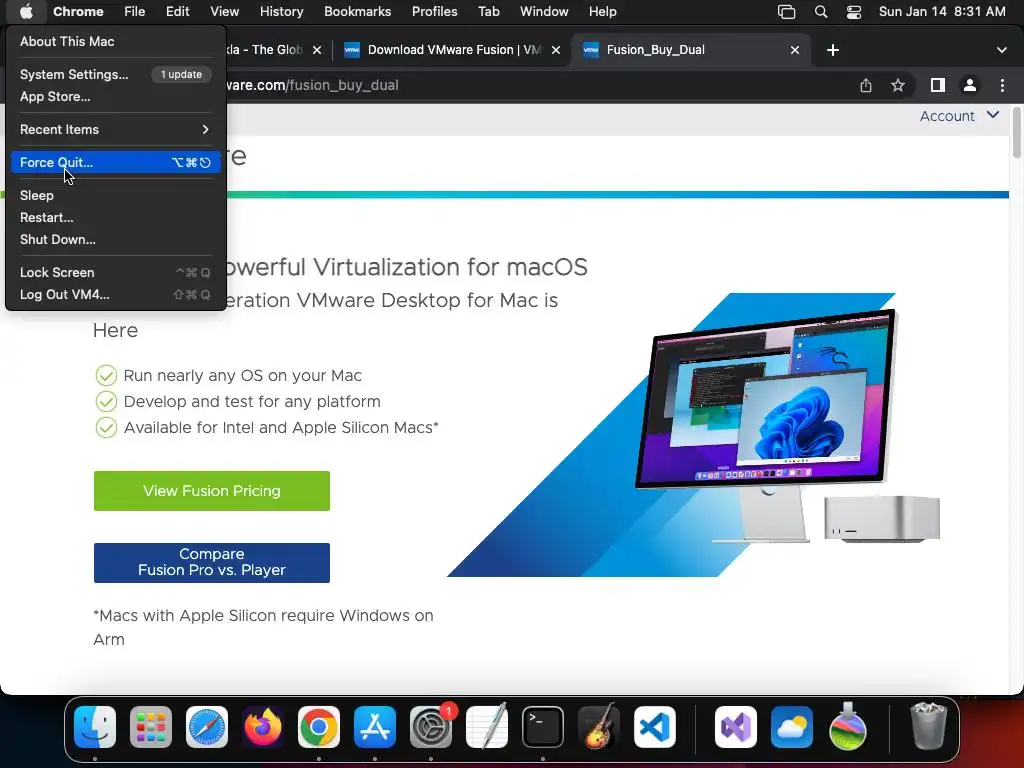Select Restart menu entry
The width and height of the screenshot is (1024, 768).
click(x=116, y=217)
